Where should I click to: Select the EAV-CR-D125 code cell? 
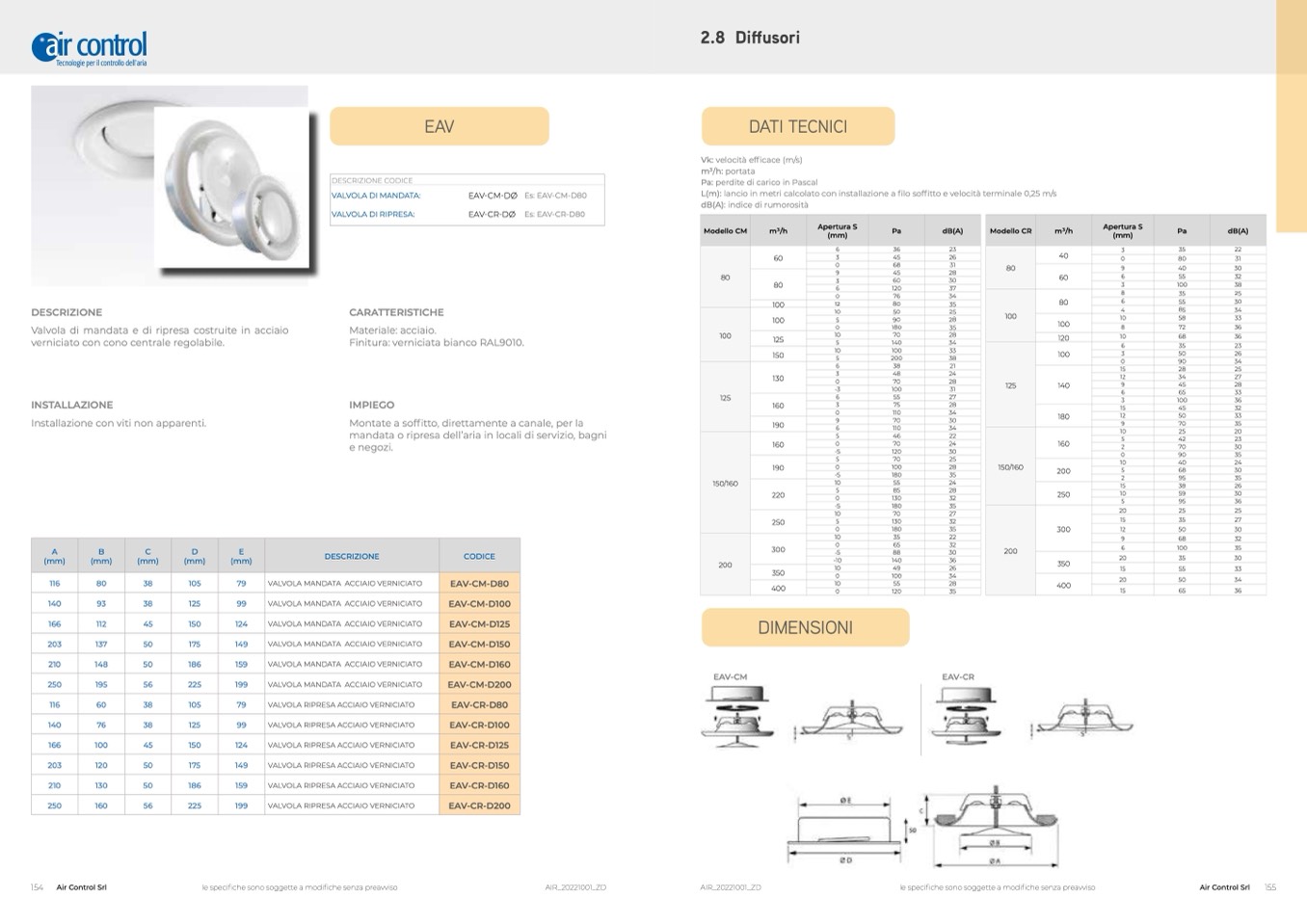pyautogui.click(x=479, y=746)
